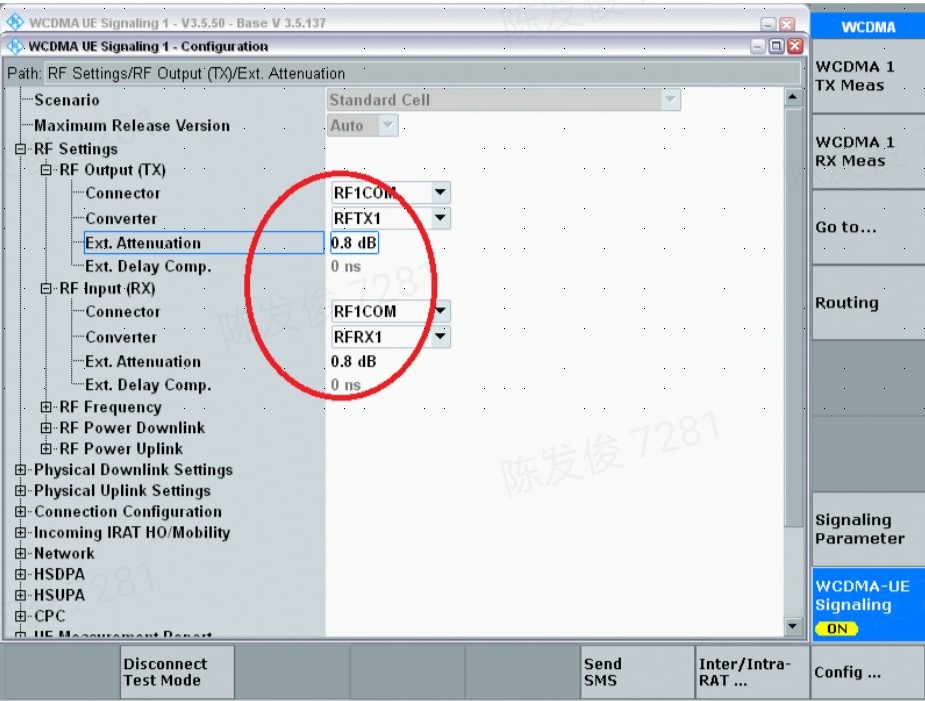Screen dimensions: 925x701
Task: Select the RX Ext. Attenuation 0.8 dB value
Action: 353,362
